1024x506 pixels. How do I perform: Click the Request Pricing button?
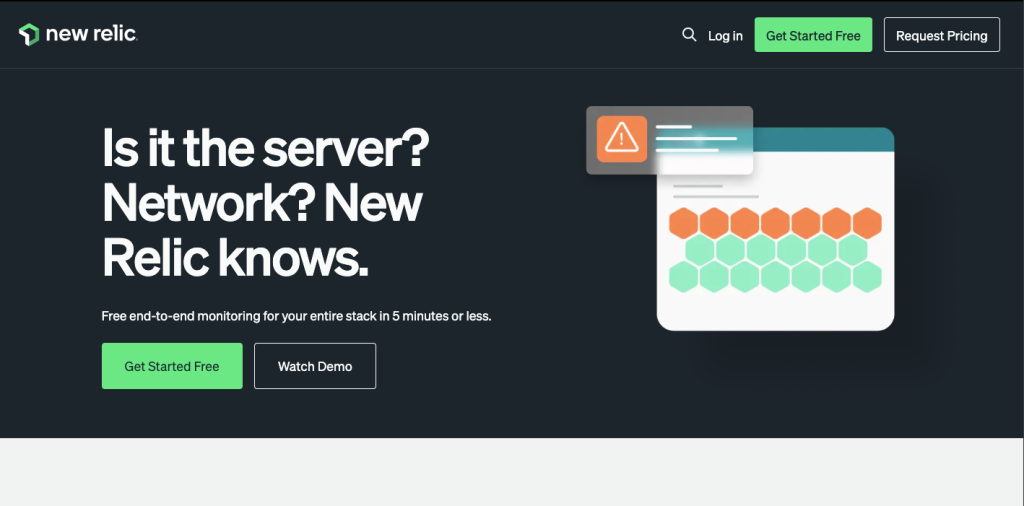pos(941,35)
